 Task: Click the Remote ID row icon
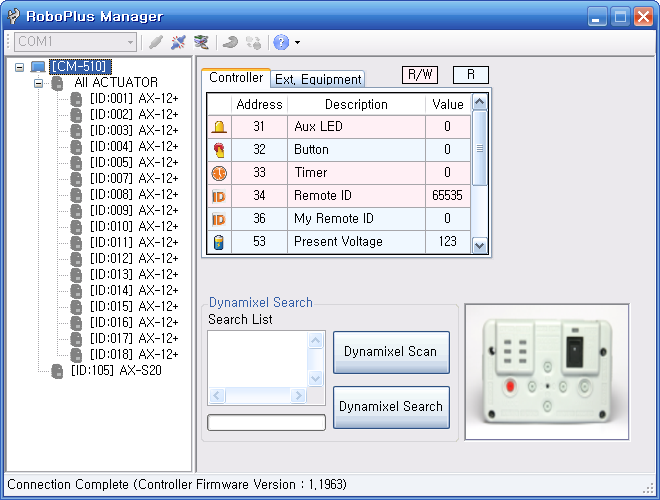(219, 196)
